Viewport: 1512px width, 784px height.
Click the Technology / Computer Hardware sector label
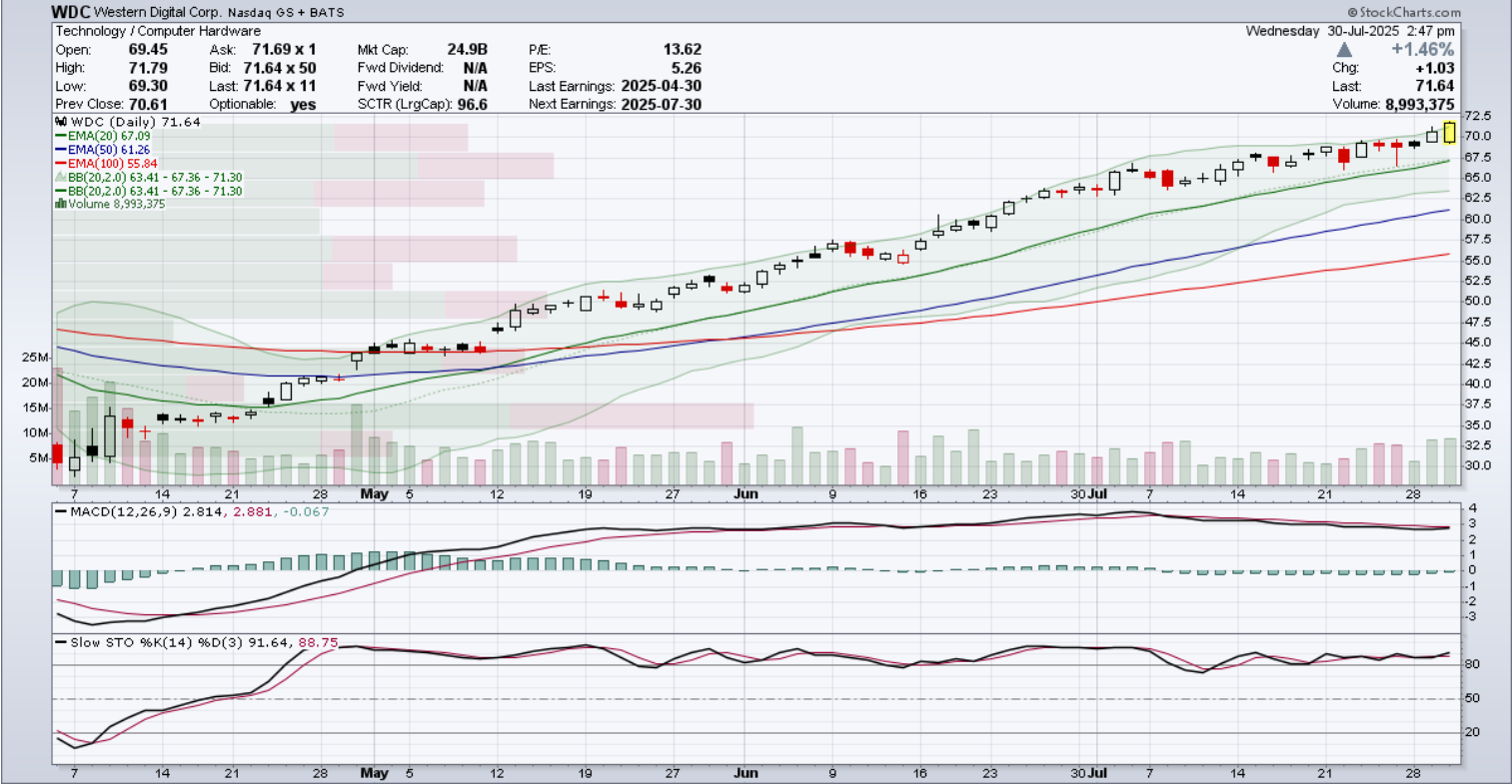pyautogui.click(x=158, y=31)
